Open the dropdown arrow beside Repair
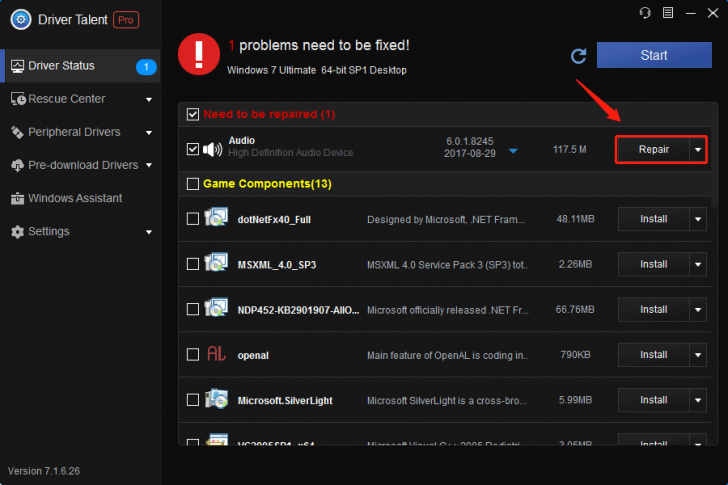 (x=698, y=149)
